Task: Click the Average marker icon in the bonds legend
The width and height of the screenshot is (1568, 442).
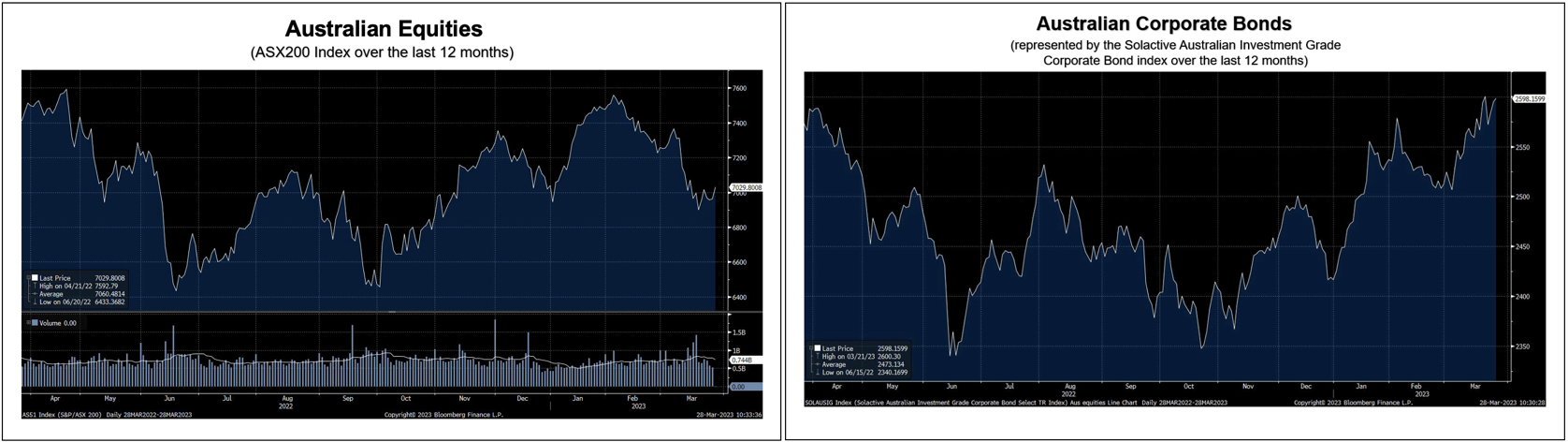Action: coord(817,364)
